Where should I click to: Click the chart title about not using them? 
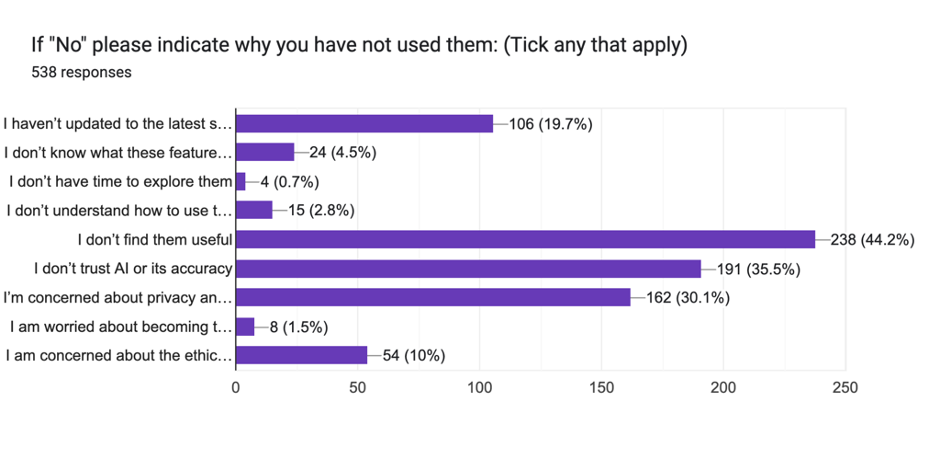[362, 46]
